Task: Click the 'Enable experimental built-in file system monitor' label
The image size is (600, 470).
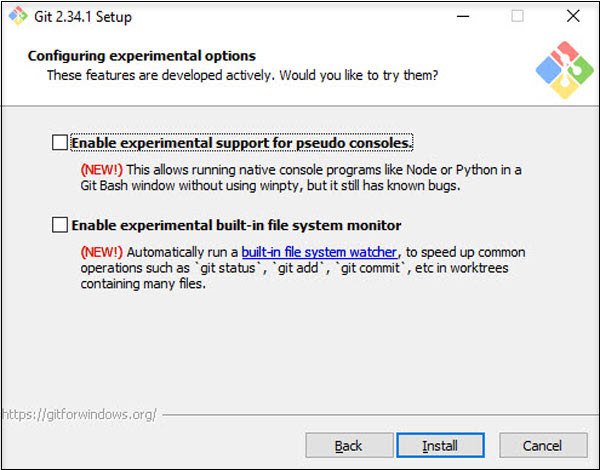Action: (x=236, y=225)
